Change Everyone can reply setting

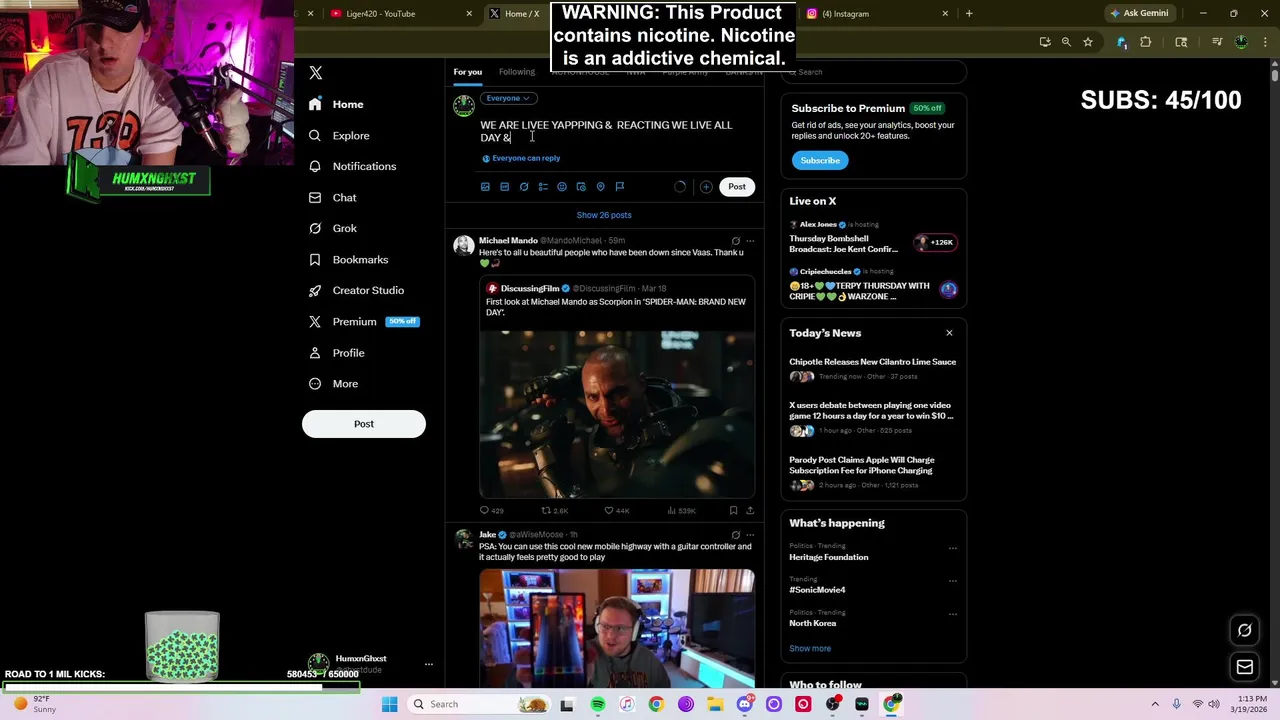point(521,158)
